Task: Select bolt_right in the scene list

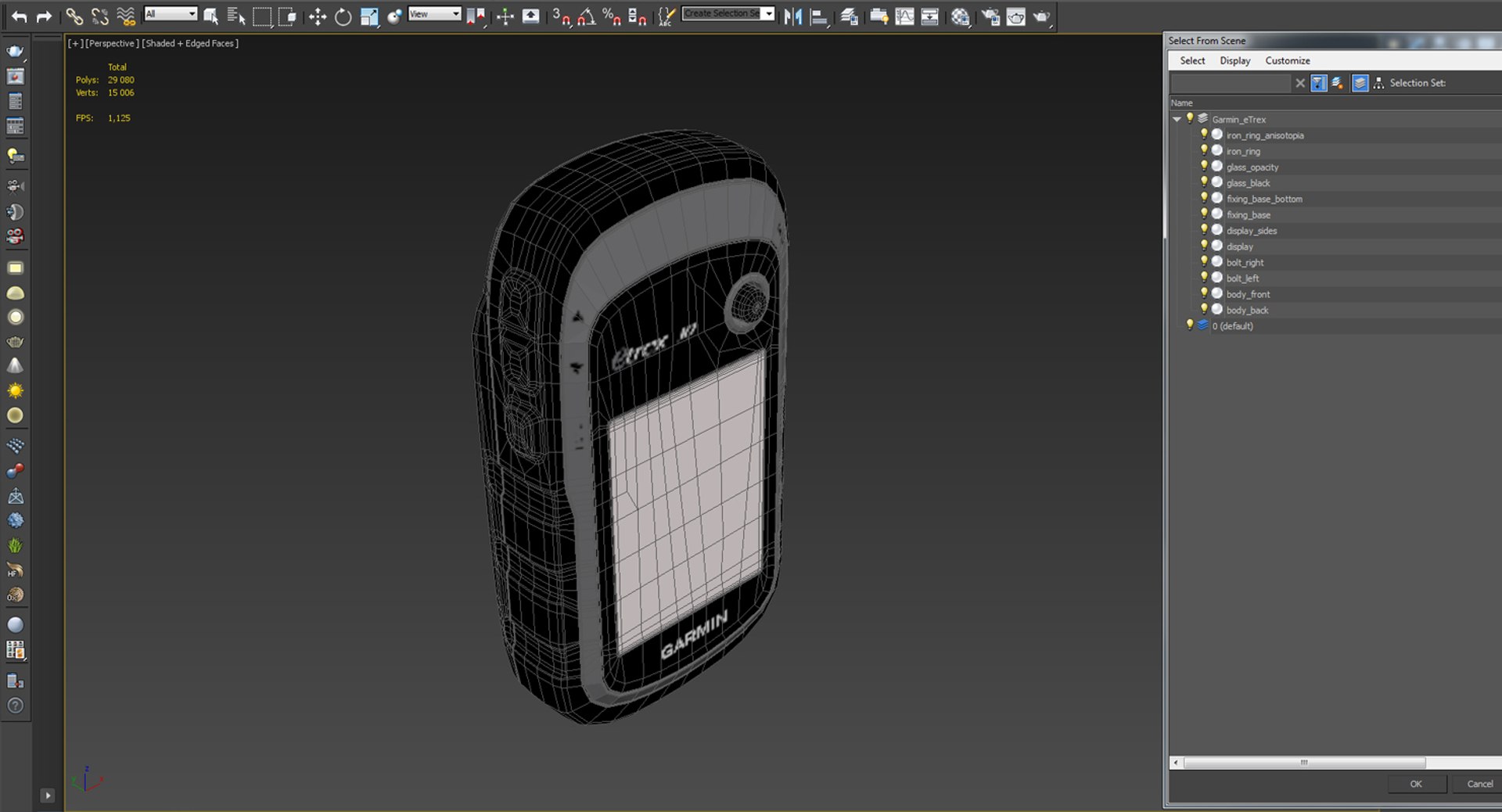Action: [x=1245, y=263]
